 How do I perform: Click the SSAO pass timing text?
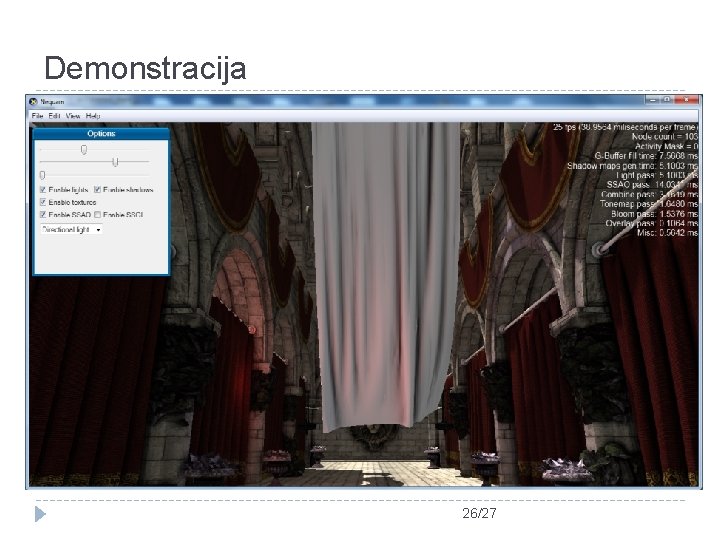tap(652, 185)
